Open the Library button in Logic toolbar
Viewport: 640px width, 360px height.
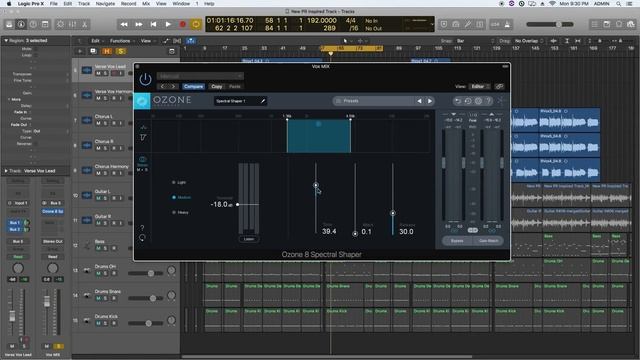pyautogui.click(x=9, y=24)
